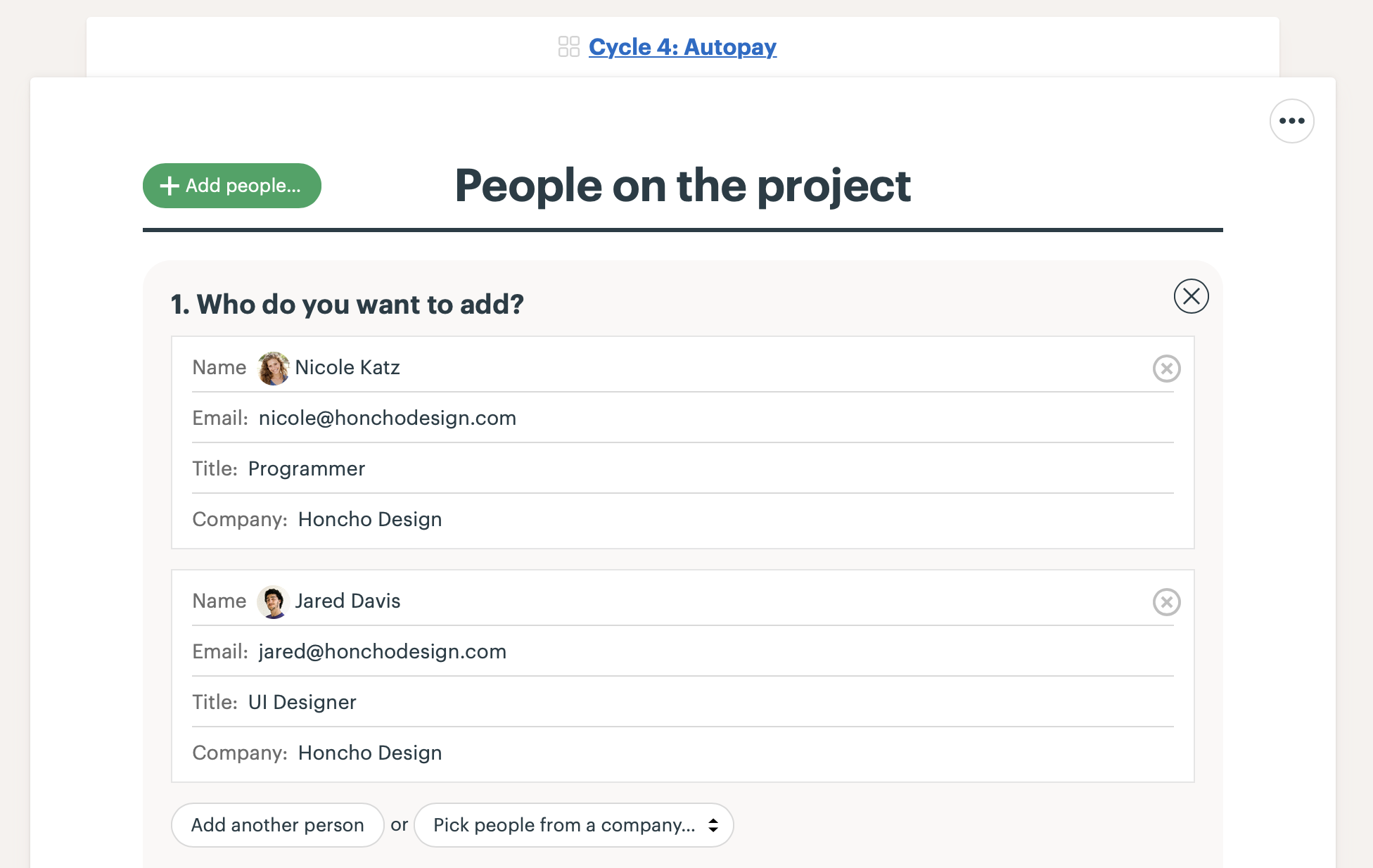Remove Nicole Katz from the list
The image size is (1373, 868).
[1166, 369]
